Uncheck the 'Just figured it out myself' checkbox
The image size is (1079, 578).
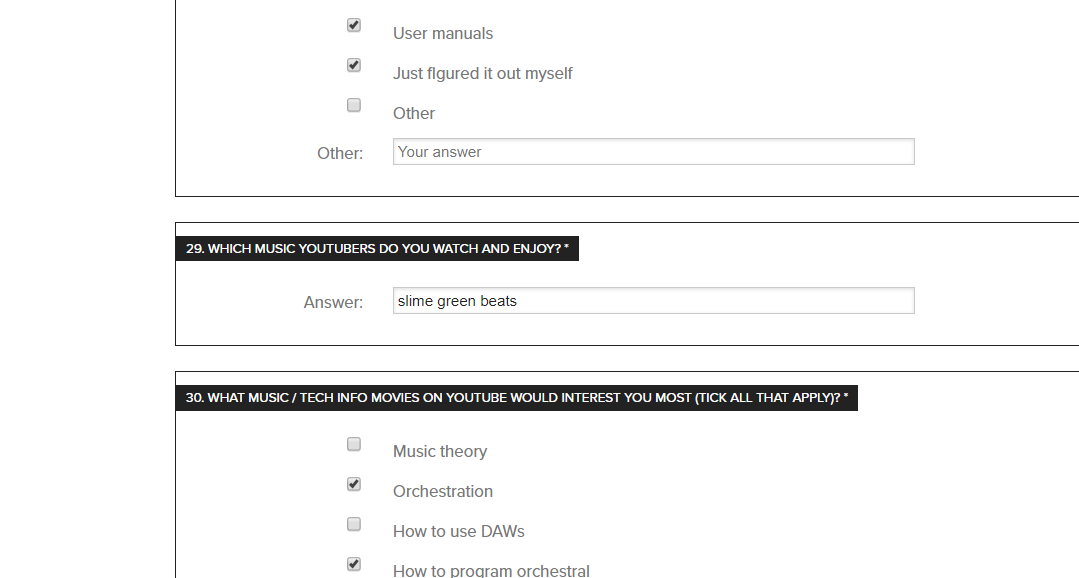tap(353, 65)
